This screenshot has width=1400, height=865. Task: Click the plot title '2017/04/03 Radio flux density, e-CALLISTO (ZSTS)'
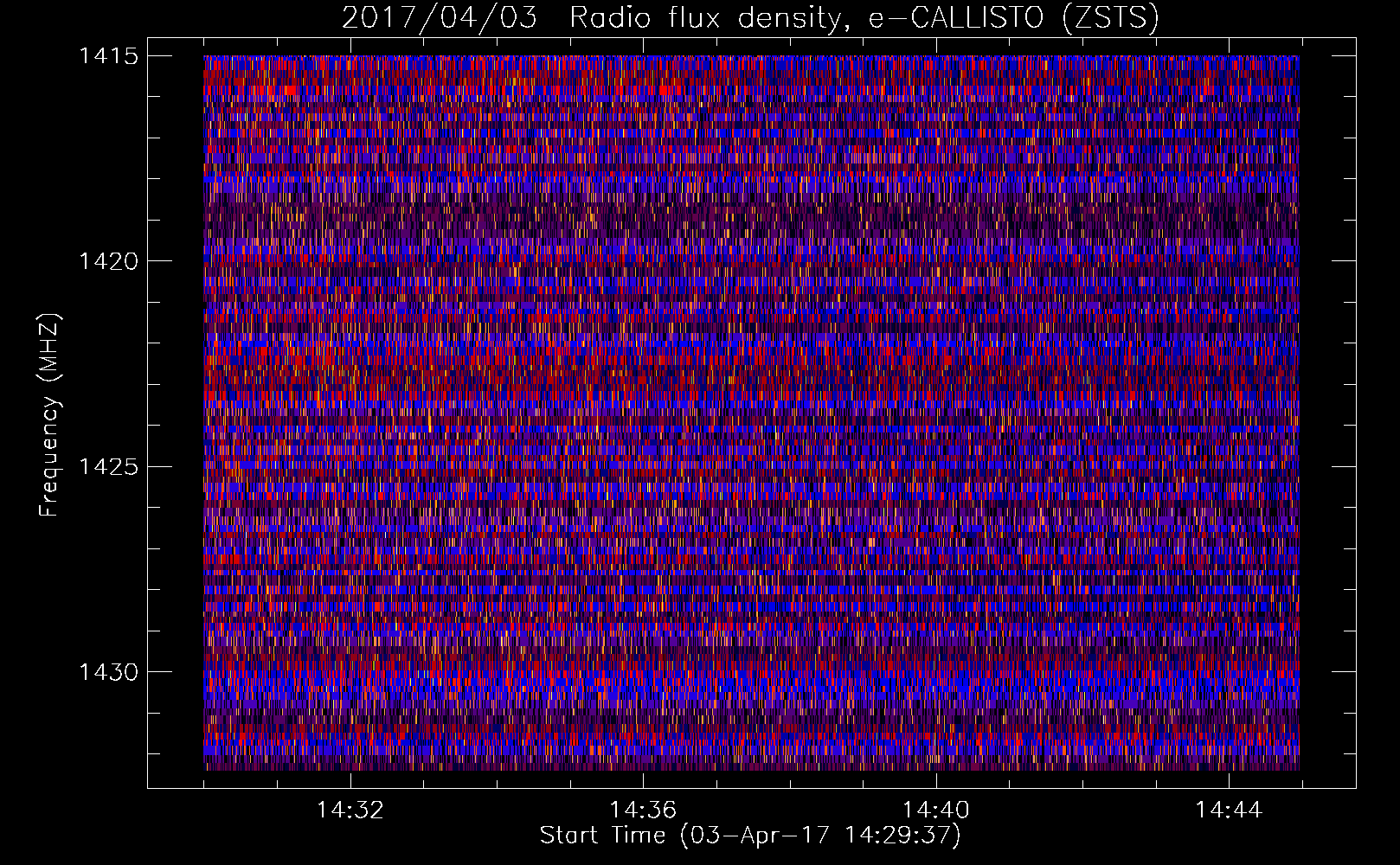click(x=750, y=17)
